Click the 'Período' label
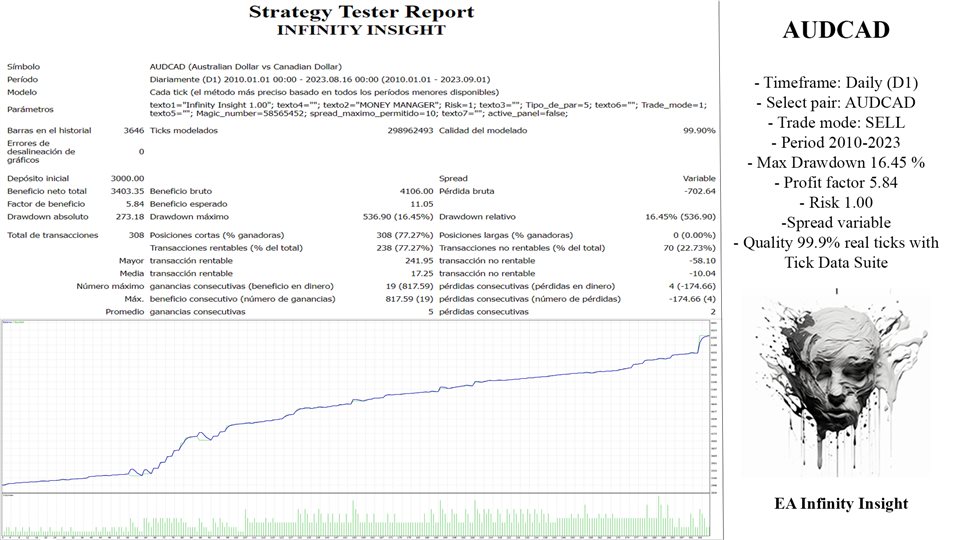960x540 pixels. tap(22, 80)
